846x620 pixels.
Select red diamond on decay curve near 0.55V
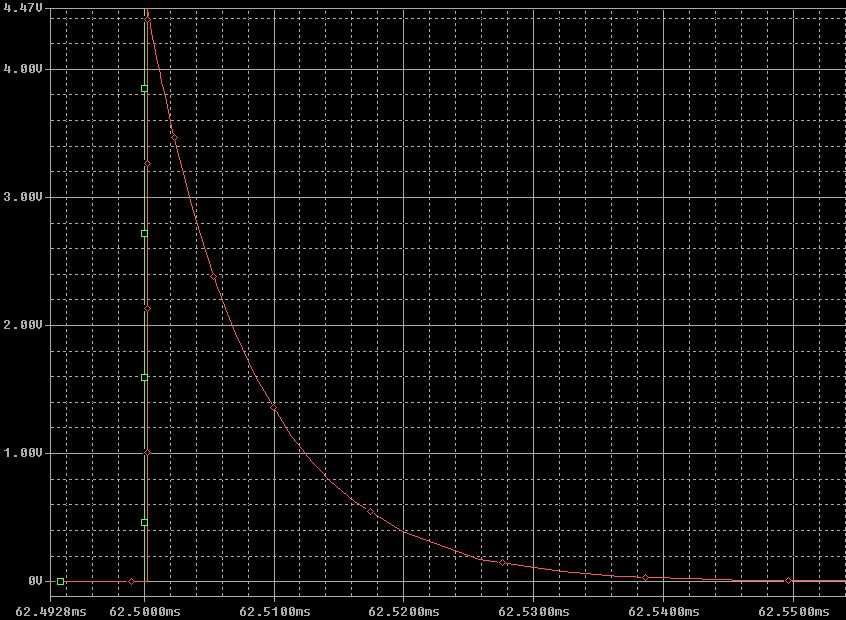(371, 512)
